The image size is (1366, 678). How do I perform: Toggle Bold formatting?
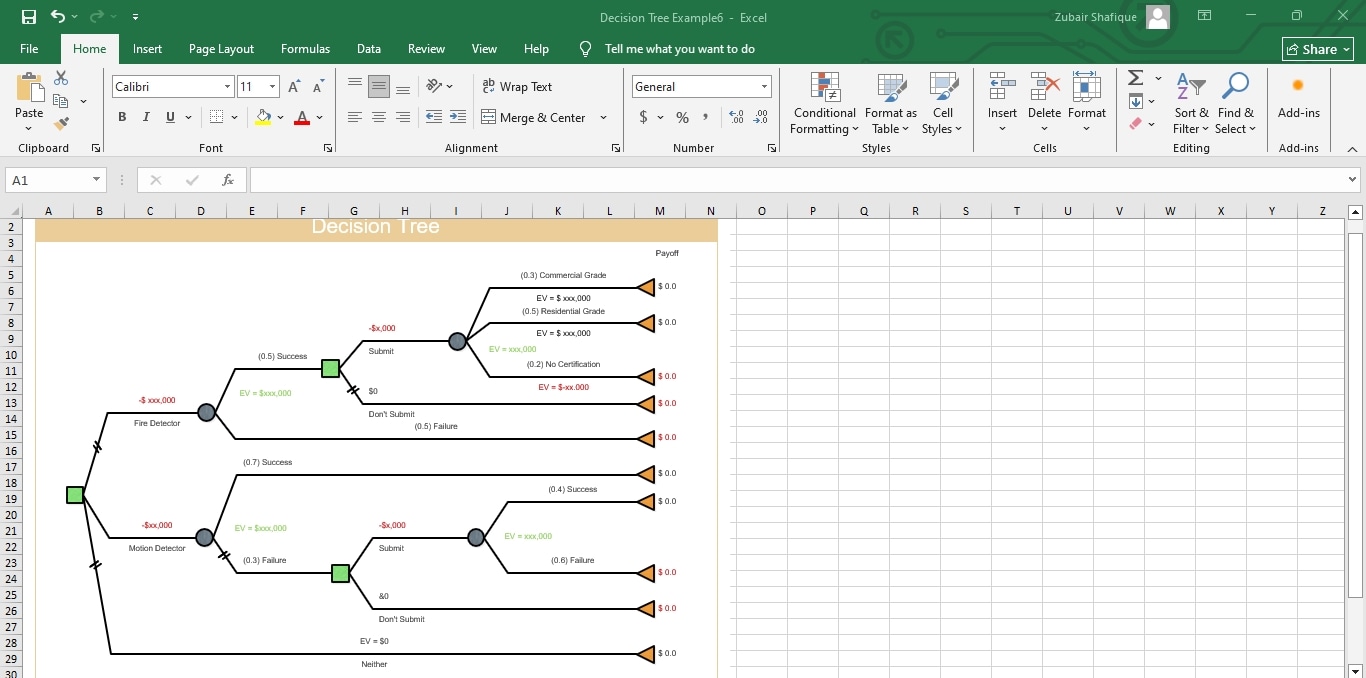[122, 117]
